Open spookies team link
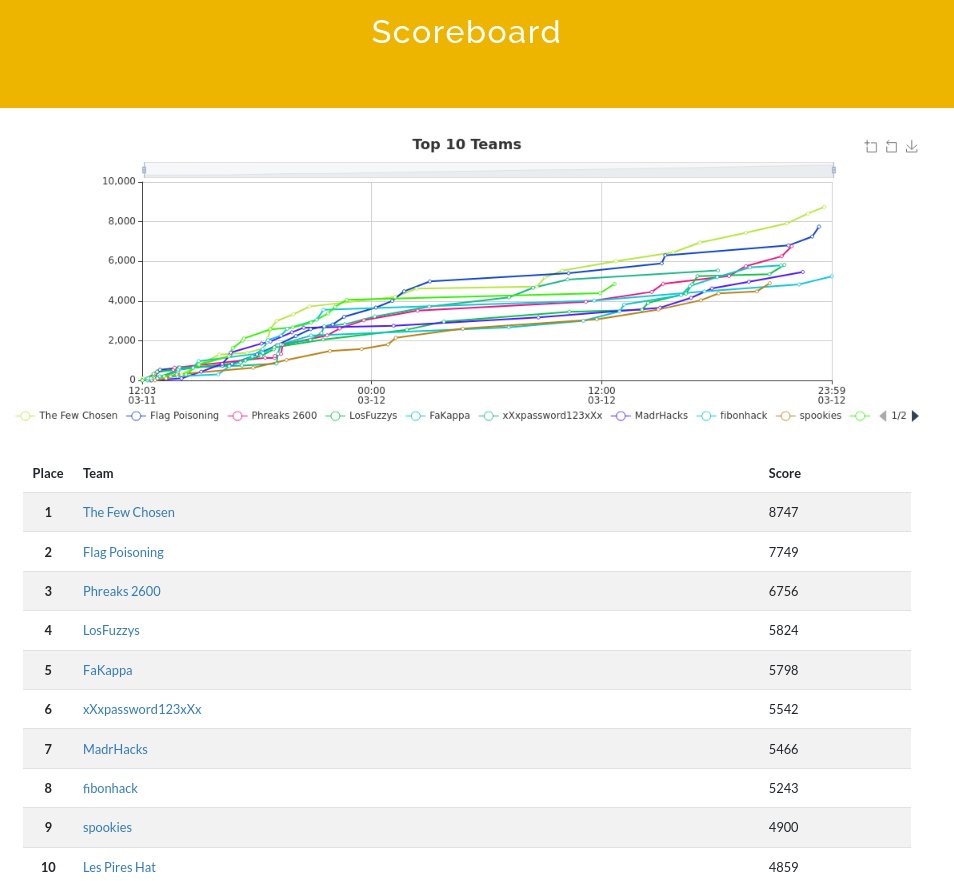The width and height of the screenshot is (954, 881). pos(107,827)
